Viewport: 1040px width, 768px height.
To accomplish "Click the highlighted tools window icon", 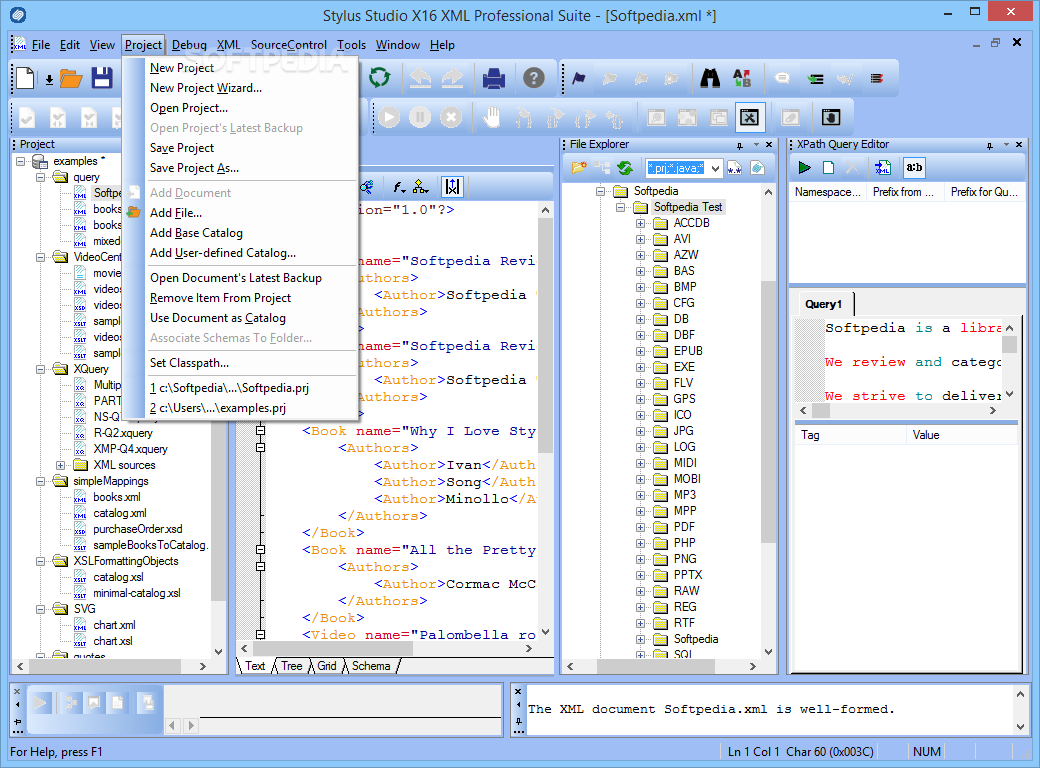I will [749, 118].
